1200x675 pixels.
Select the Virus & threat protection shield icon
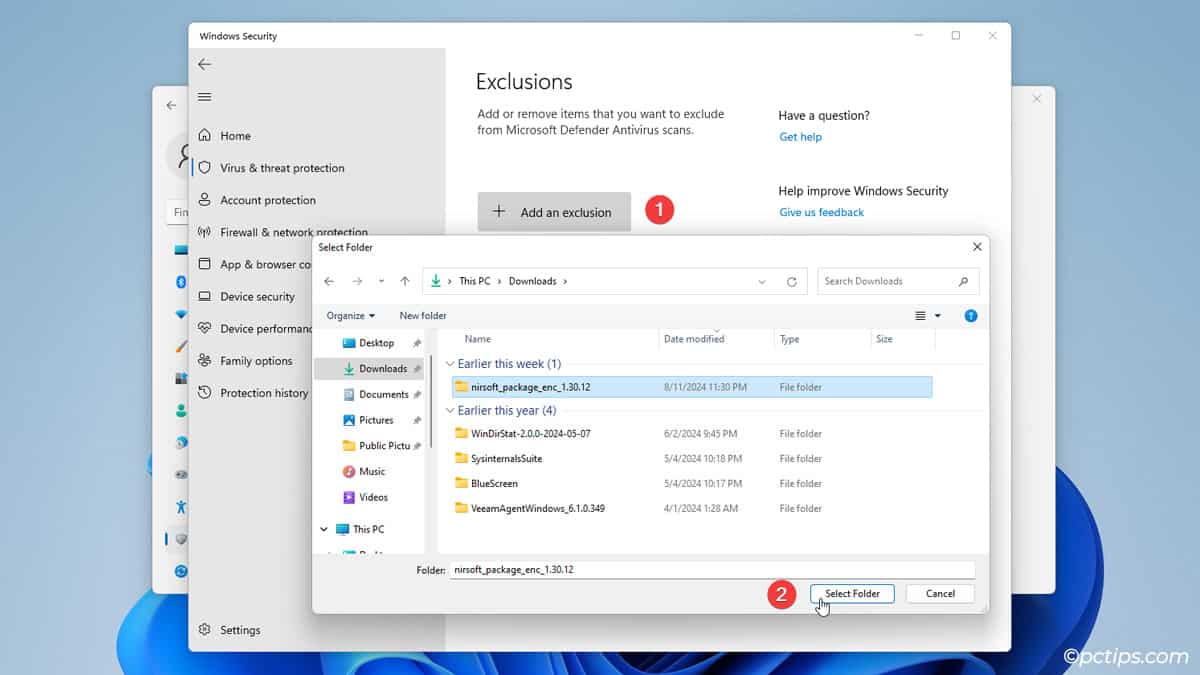(205, 168)
